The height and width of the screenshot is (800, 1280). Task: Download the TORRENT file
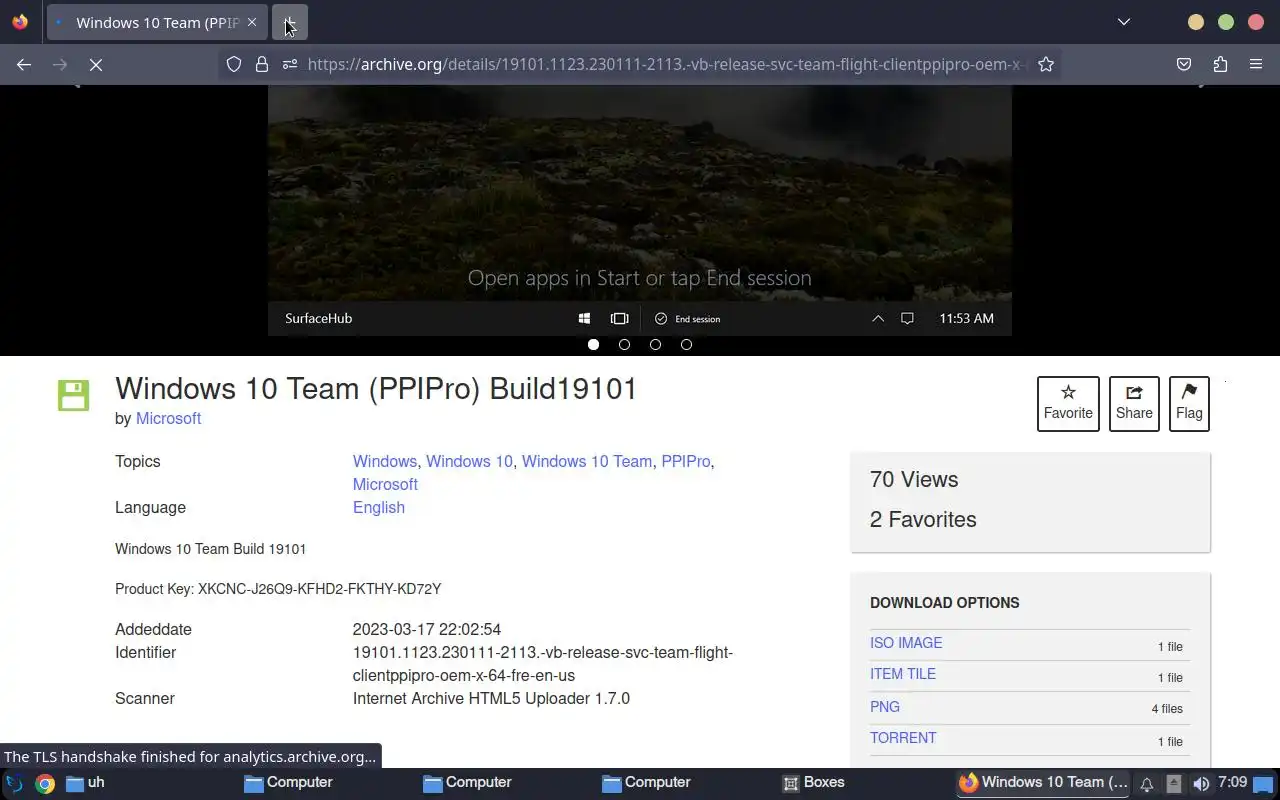(x=903, y=738)
